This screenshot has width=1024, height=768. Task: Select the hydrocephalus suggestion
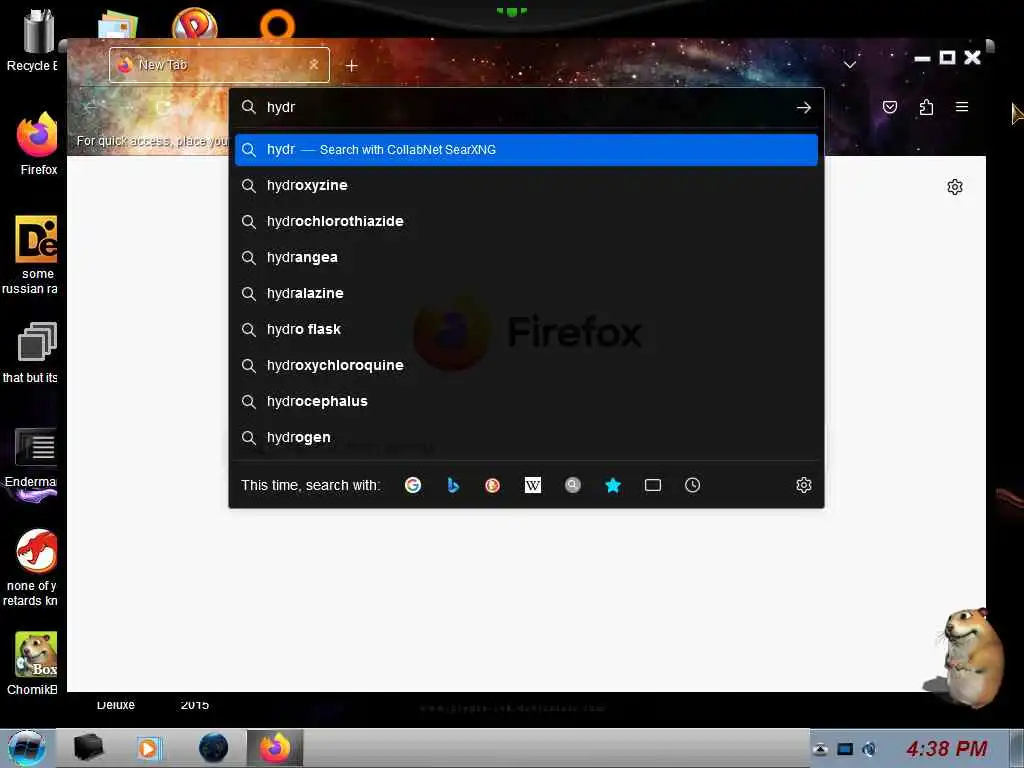(x=526, y=401)
